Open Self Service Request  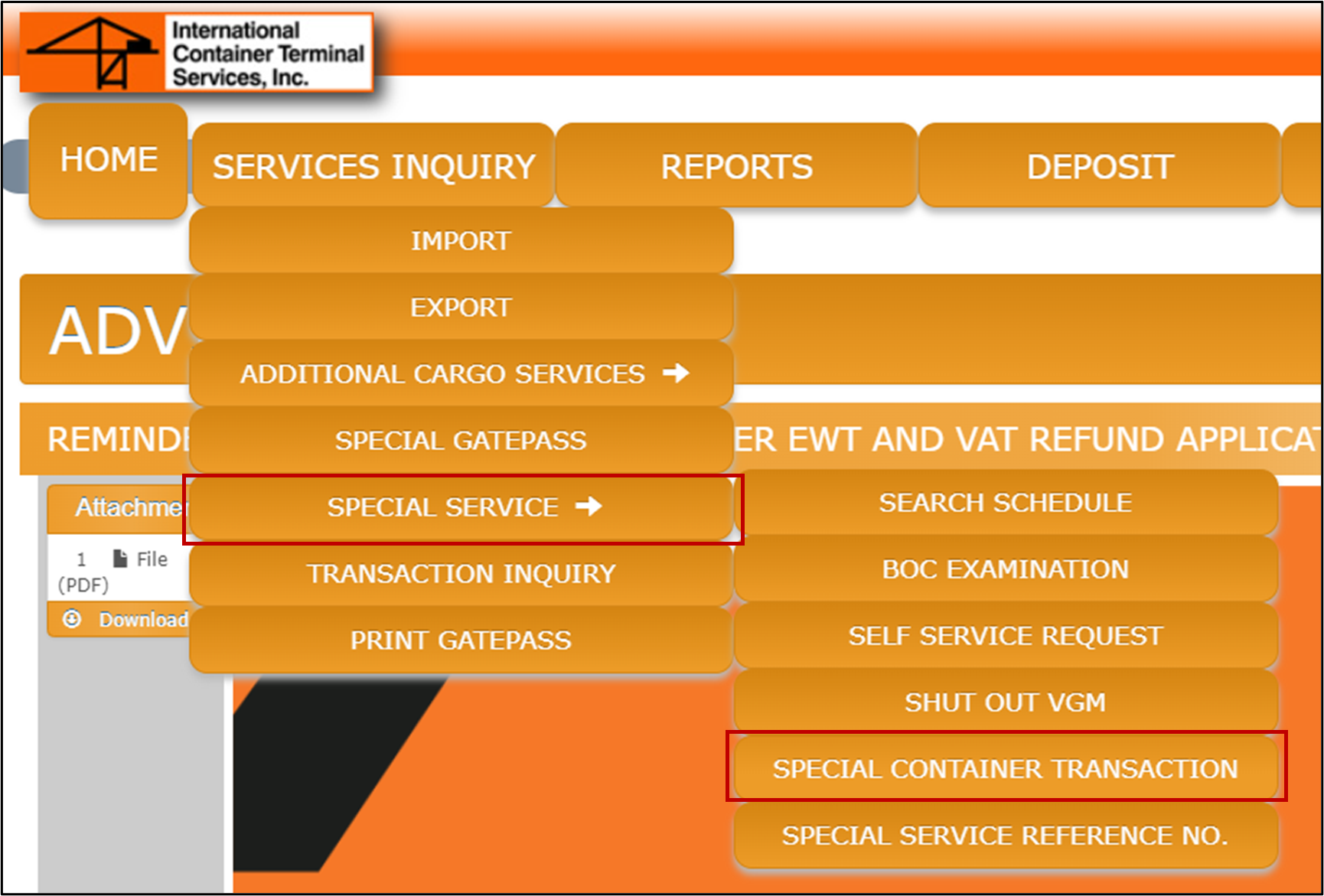1005,636
